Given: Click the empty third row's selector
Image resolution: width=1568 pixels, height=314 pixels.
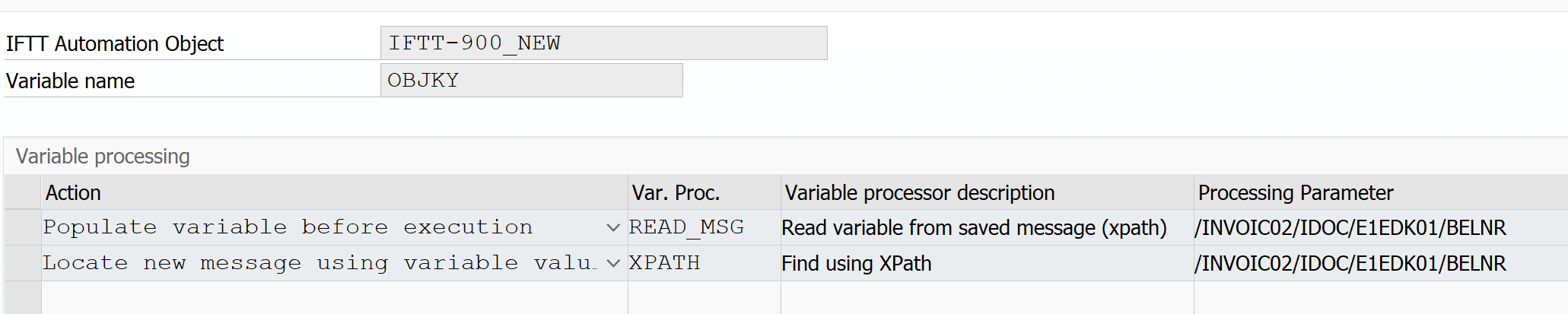Looking at the screenshot, I should [x=22, y=297].
